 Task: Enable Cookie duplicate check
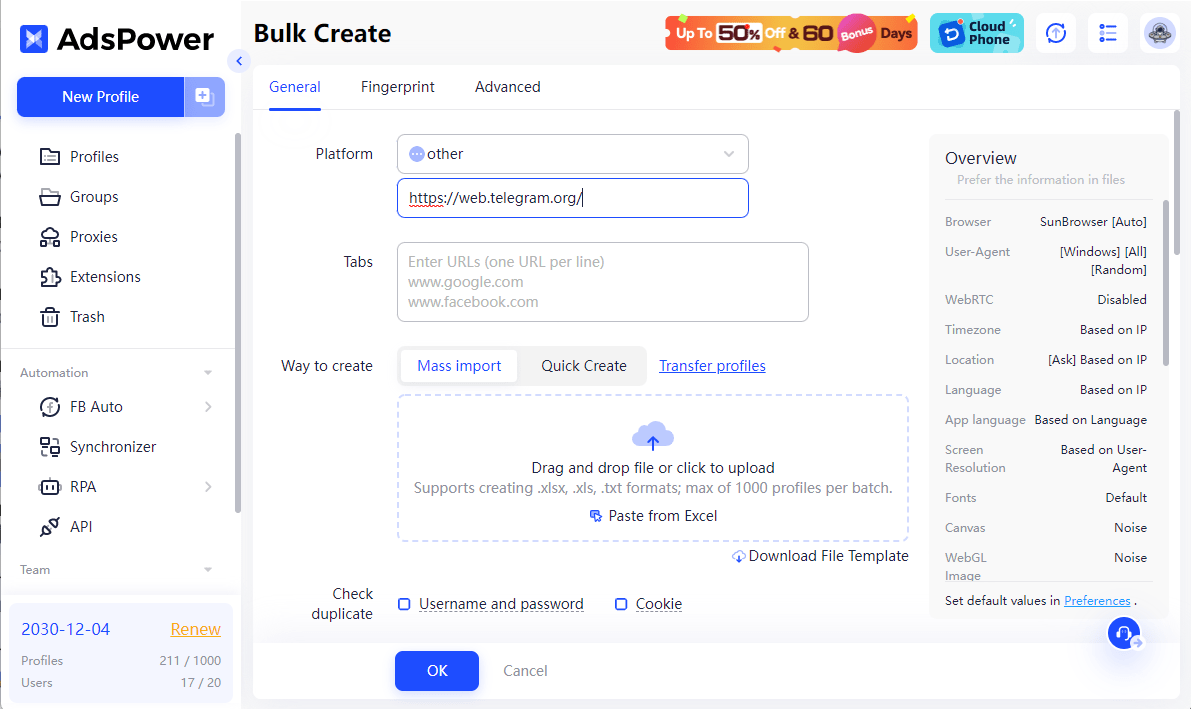[x=621, y=604]
